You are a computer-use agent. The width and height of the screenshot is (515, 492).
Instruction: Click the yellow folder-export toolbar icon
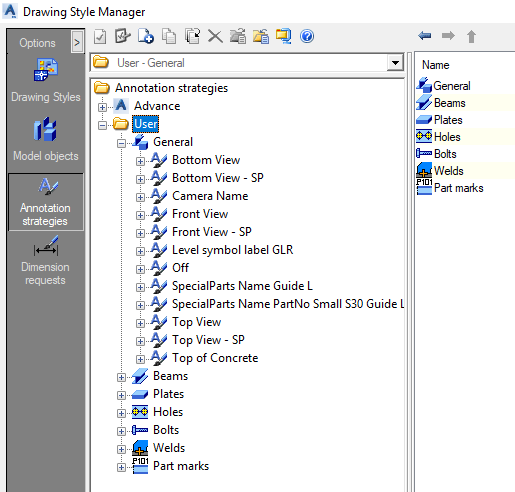pos(261,36)
